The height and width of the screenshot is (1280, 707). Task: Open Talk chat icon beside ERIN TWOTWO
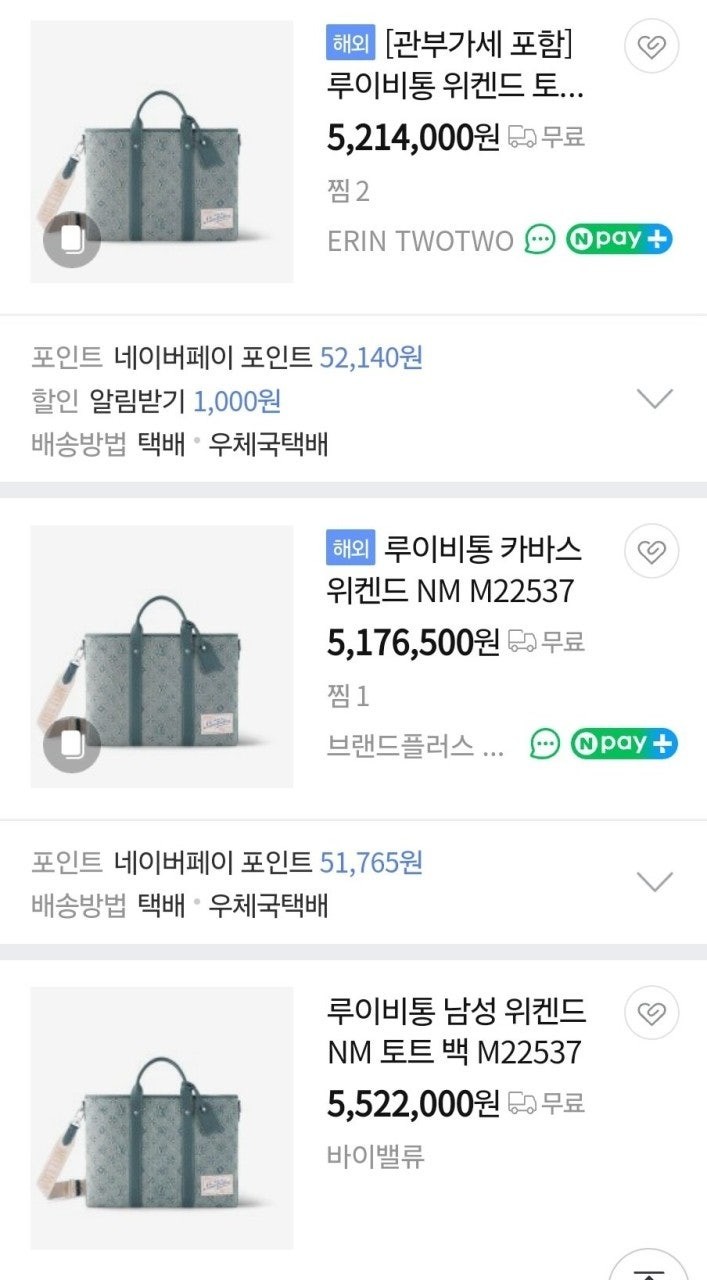(540, 240)
